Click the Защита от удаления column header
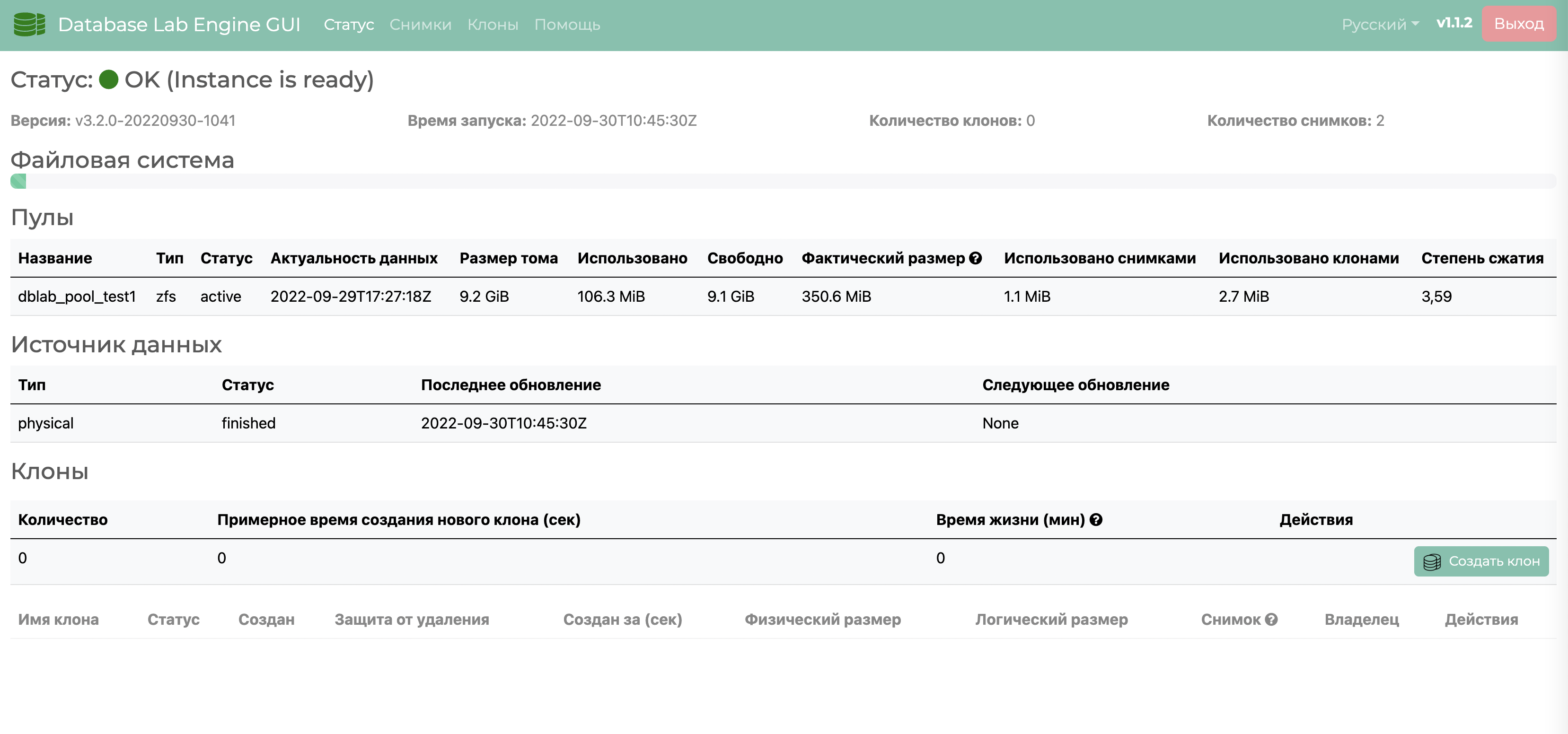 [x=412, y=619]
